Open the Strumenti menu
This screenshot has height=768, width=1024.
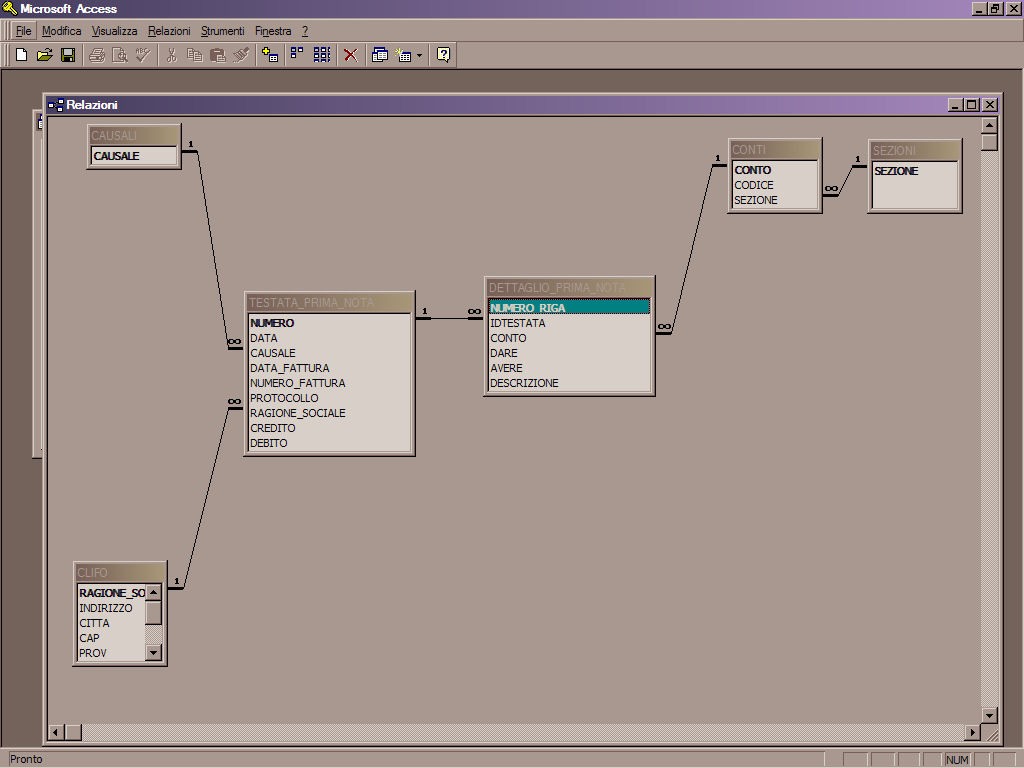coord(222,31)
